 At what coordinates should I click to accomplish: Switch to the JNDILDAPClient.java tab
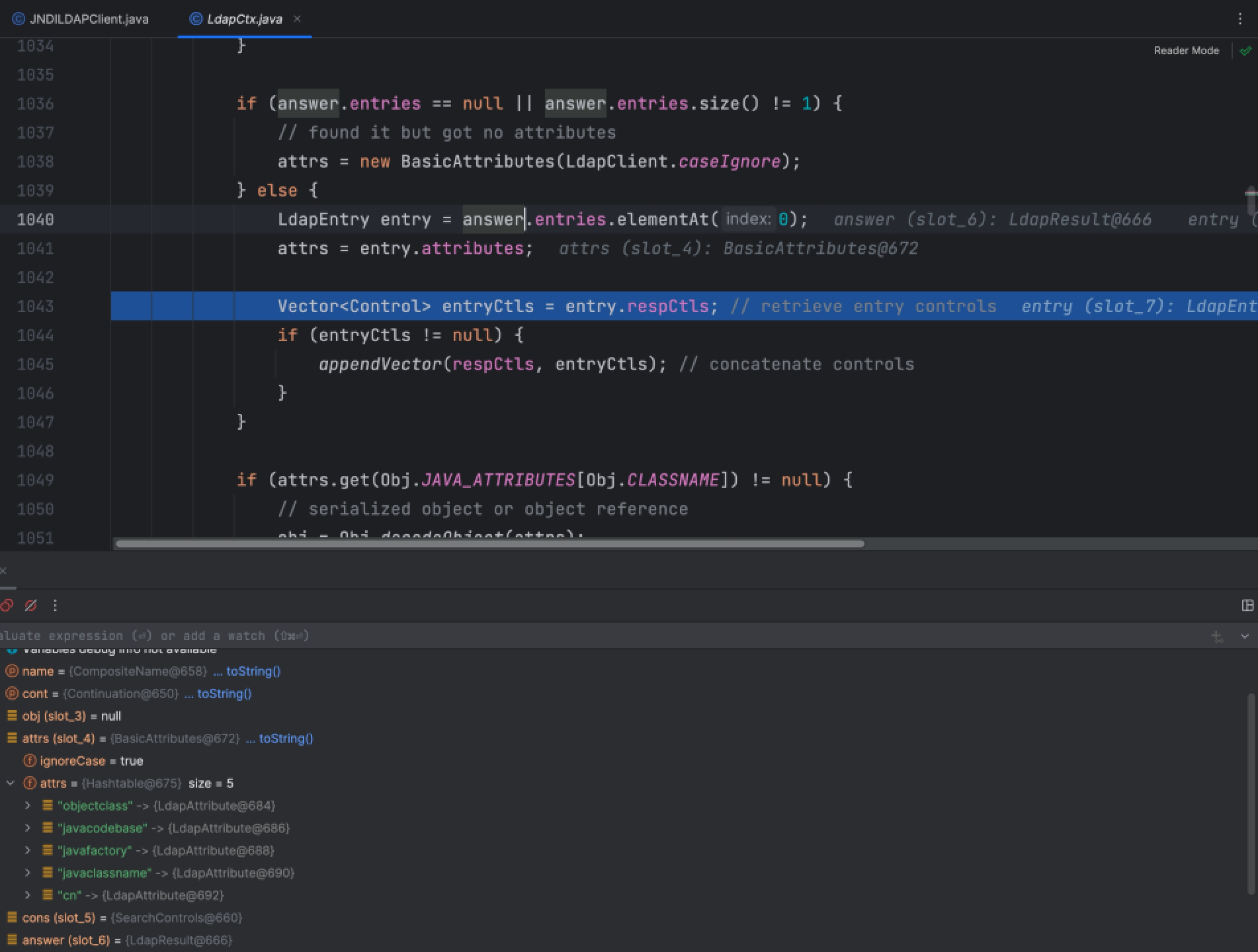[81, 19]
